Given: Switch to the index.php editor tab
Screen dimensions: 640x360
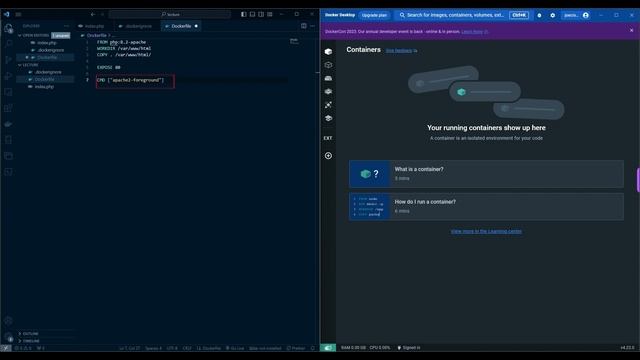Looking at the screenshot, I should pos(94,26).
